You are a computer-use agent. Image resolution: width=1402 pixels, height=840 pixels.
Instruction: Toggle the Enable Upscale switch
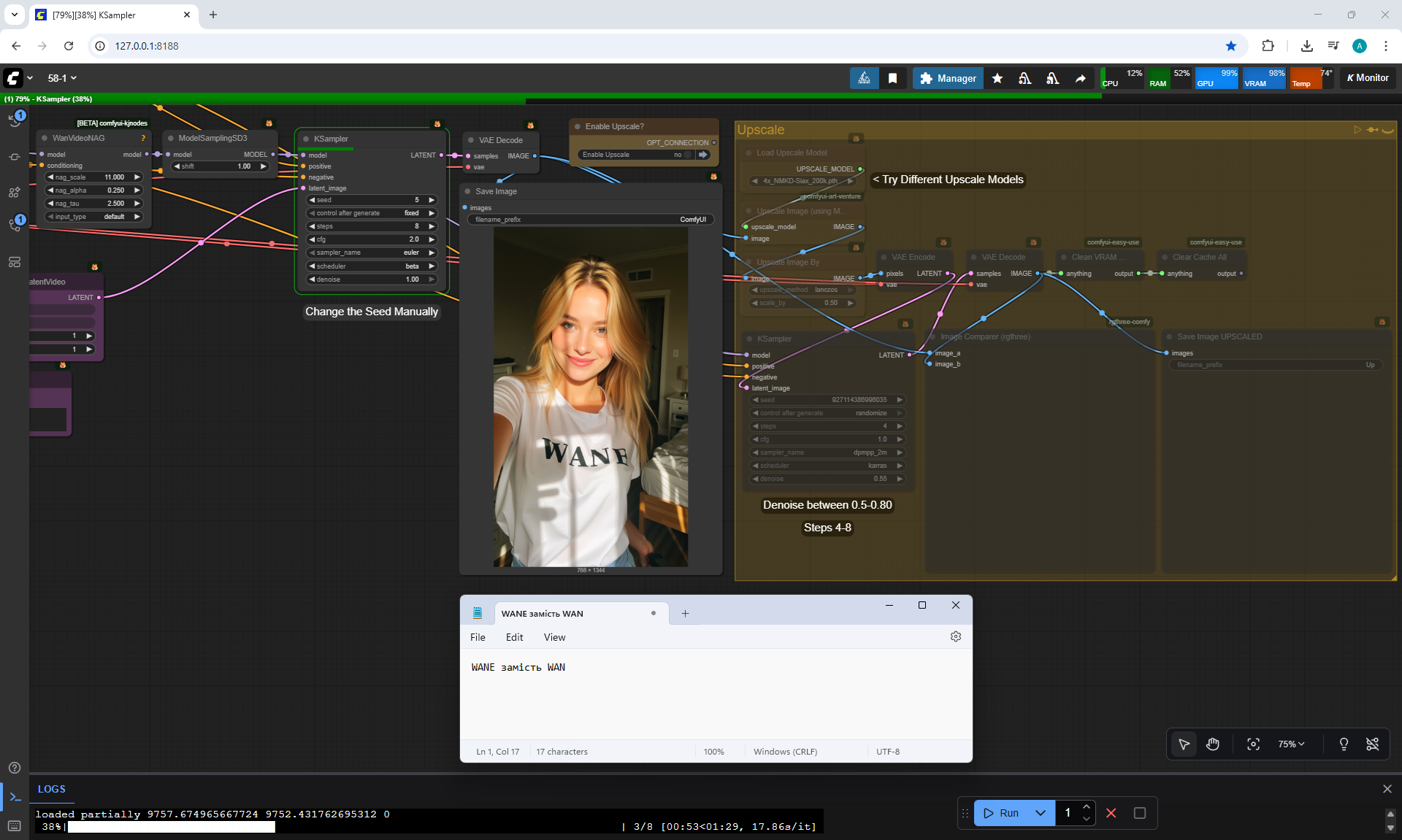click(686, 155)
